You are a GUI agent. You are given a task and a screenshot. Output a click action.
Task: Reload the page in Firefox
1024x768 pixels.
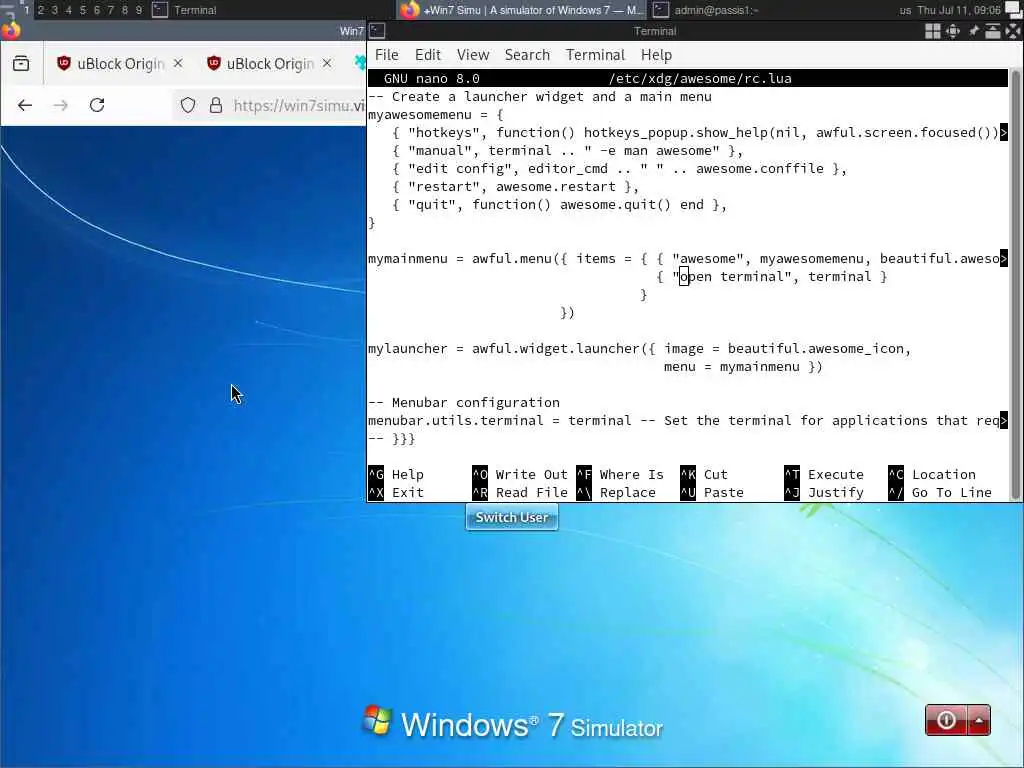(x=97, y=105)
